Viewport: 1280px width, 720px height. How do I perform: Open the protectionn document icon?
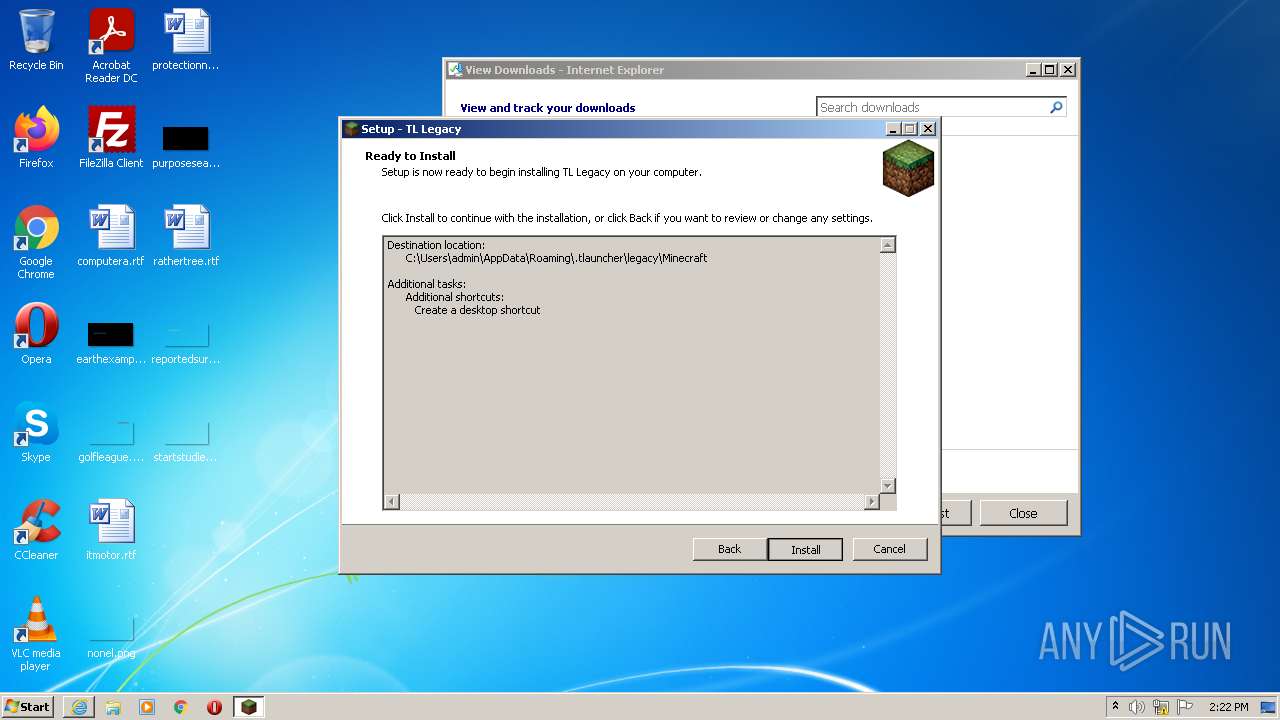click(186, 40)
